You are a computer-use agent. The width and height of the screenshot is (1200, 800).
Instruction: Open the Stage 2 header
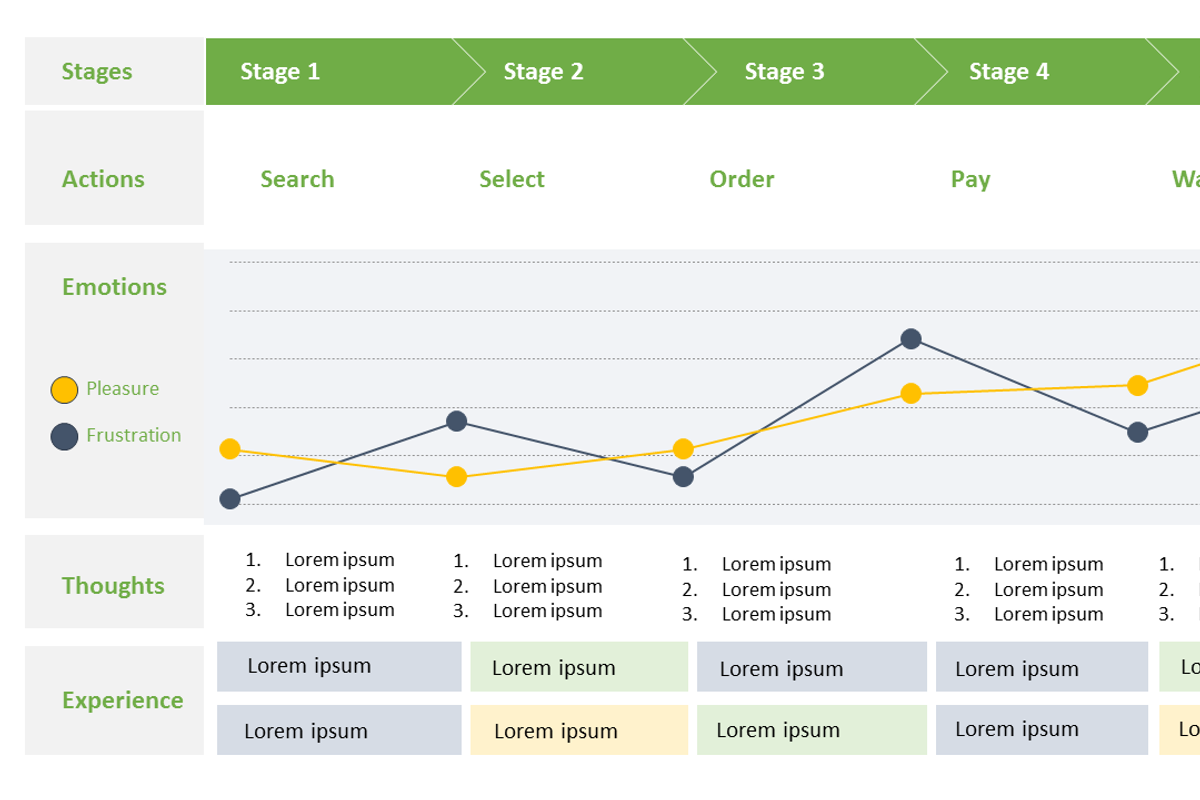[545, 71]
